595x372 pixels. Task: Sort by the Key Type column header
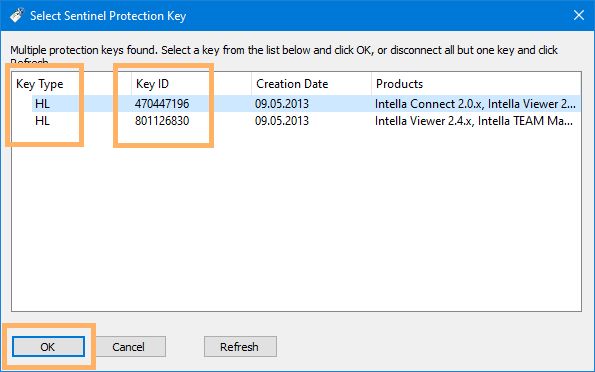40,84
